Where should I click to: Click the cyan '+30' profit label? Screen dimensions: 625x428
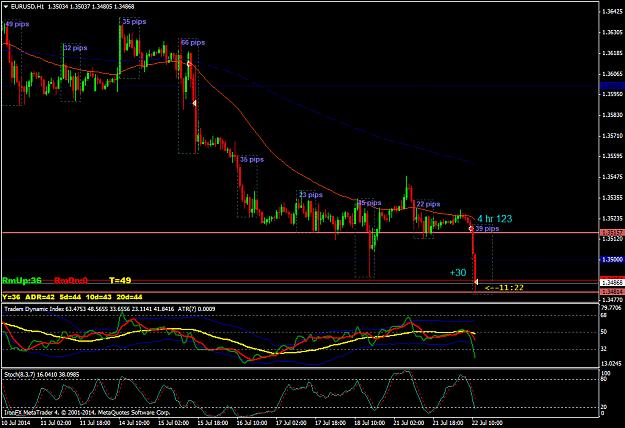click(x=458, y=273)
